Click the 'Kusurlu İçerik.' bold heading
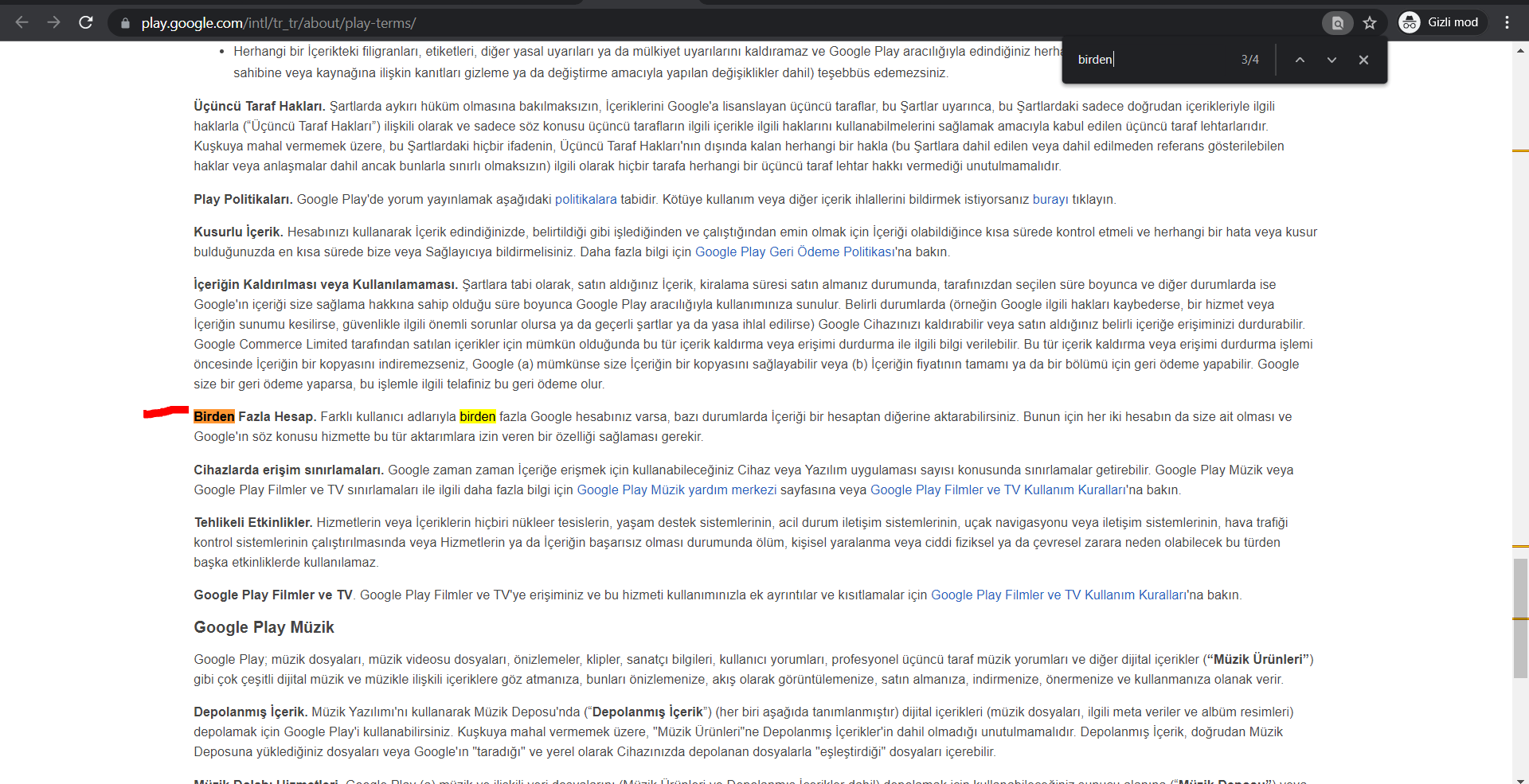 (x=238, y=232)
